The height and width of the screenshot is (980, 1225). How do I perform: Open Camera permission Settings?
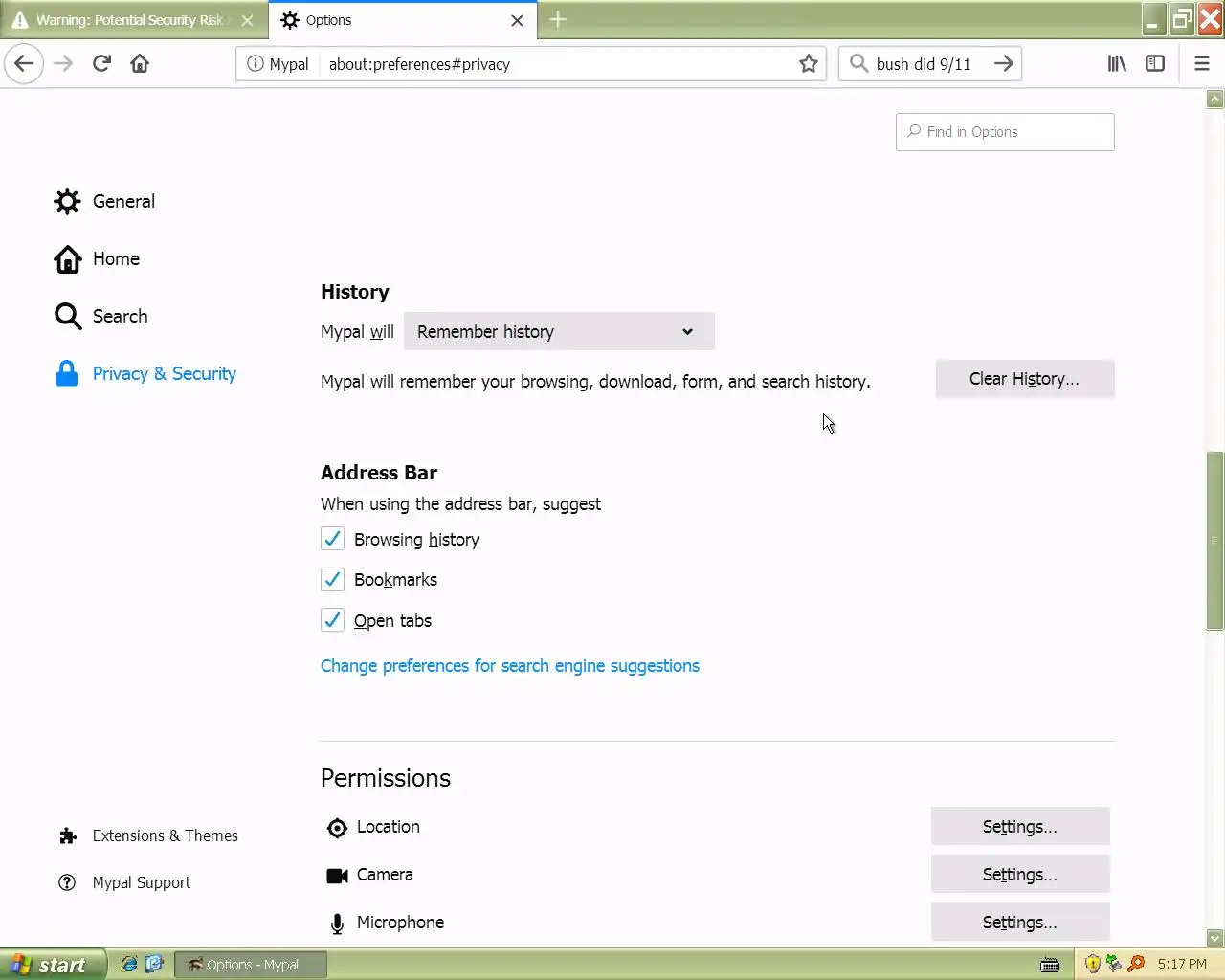1020,875
